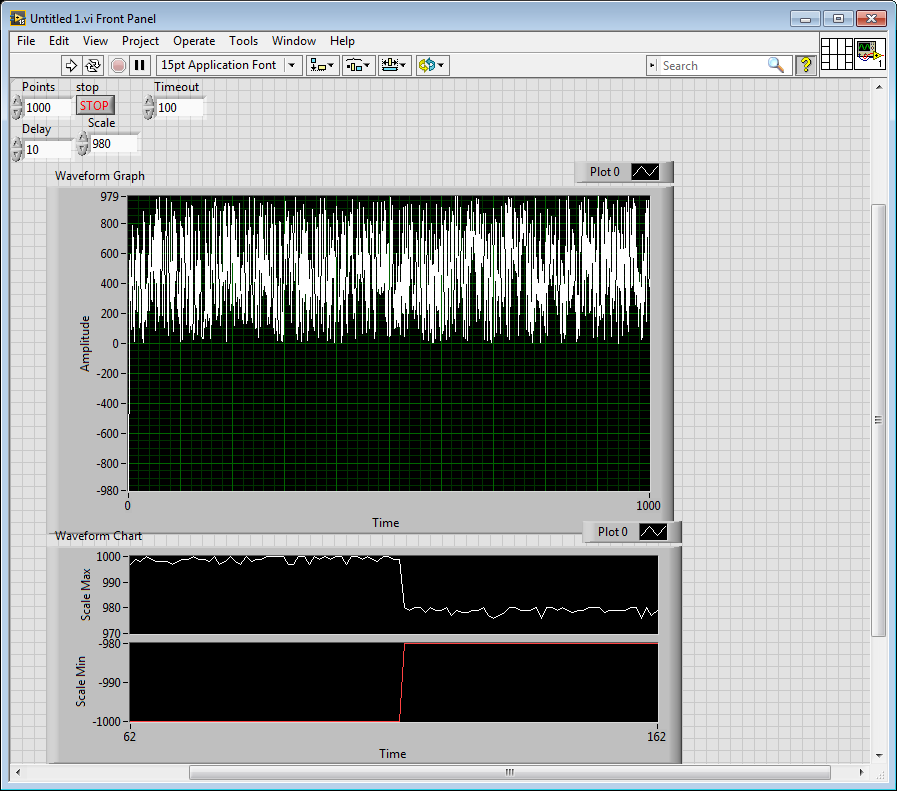This screenshot has height=791, width=897.
Task: Click vertical scrollbar up arrow
Action: click(879, 87)
